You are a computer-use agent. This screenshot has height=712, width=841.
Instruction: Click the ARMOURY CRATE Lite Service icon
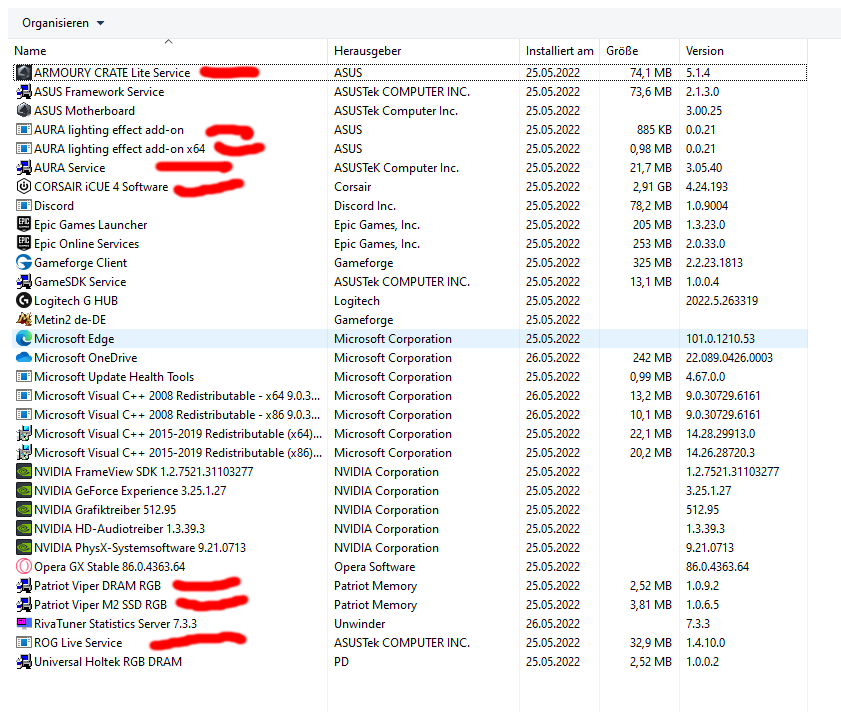point(24,72)
